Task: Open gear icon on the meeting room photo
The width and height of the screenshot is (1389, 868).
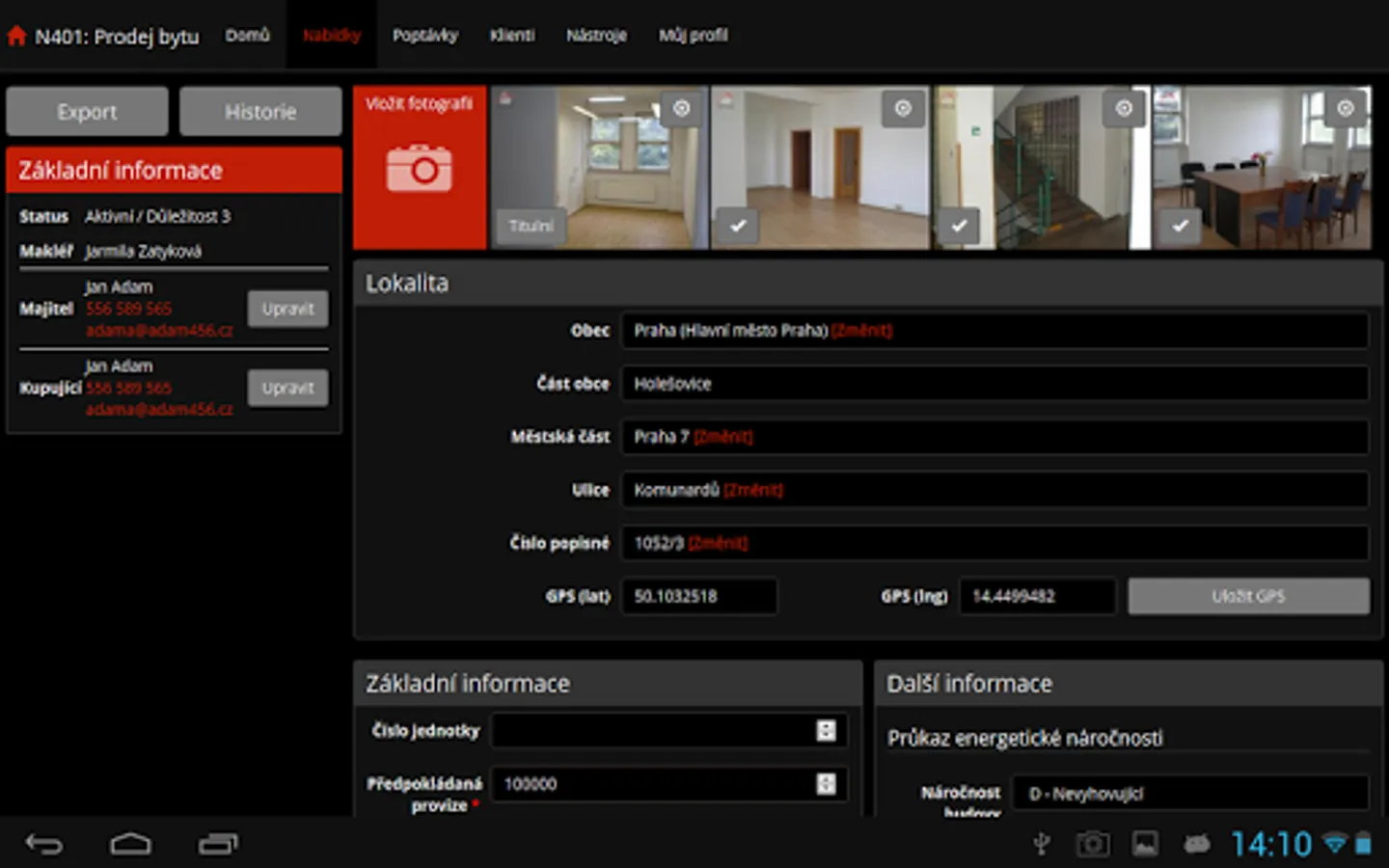Action: point(1346,109)
